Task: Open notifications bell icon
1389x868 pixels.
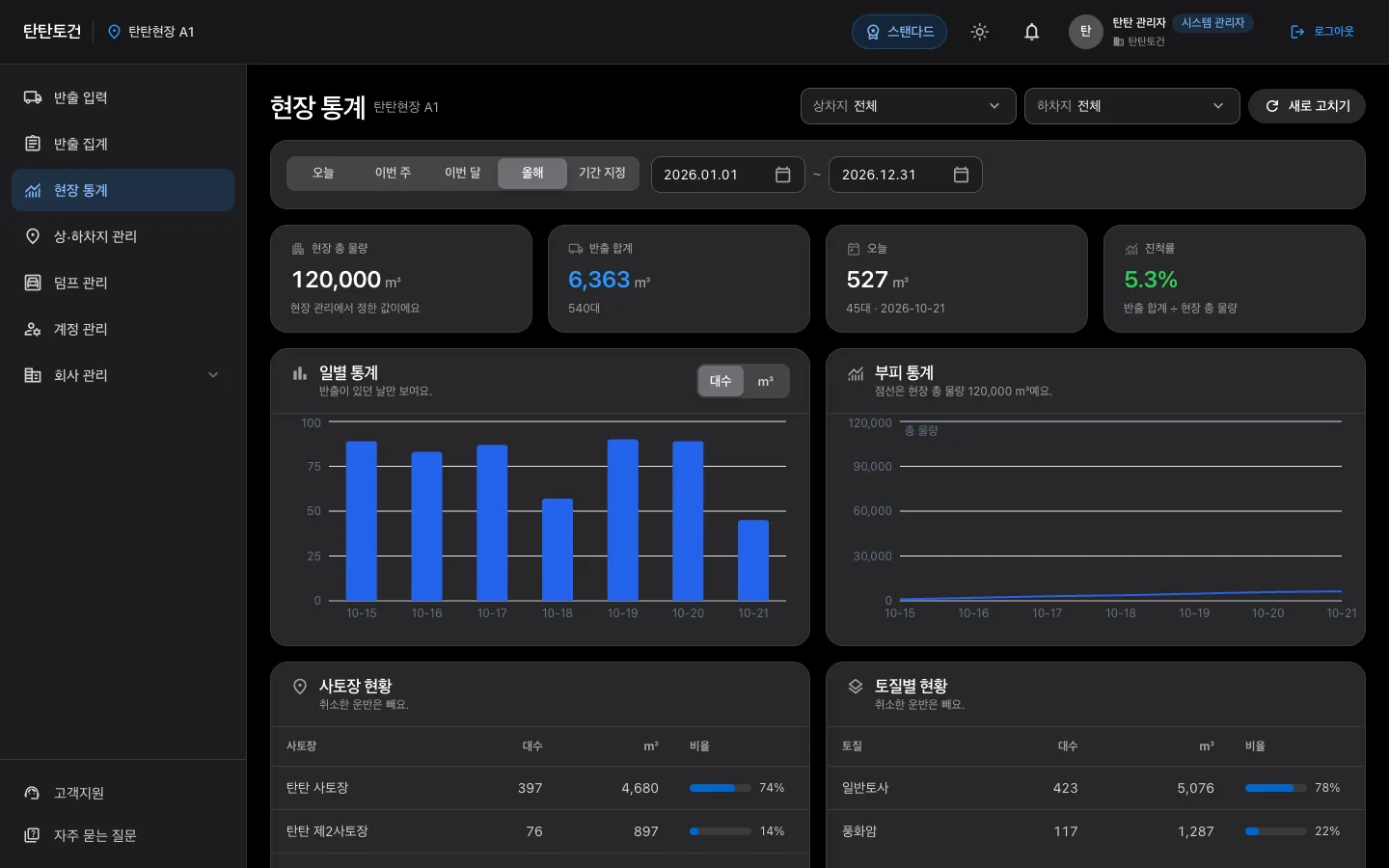Action: coord(1031,32)
